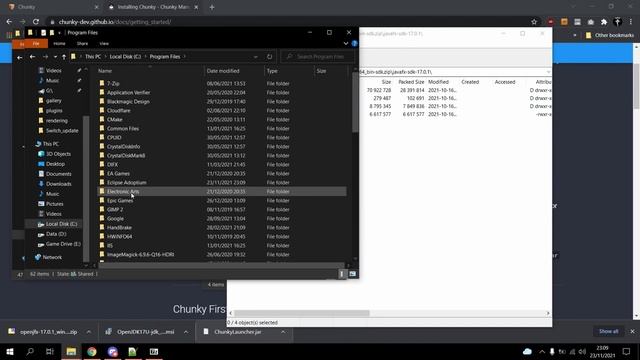Click the EA Games folder icon
640x360 pixels.
point(102,173)
